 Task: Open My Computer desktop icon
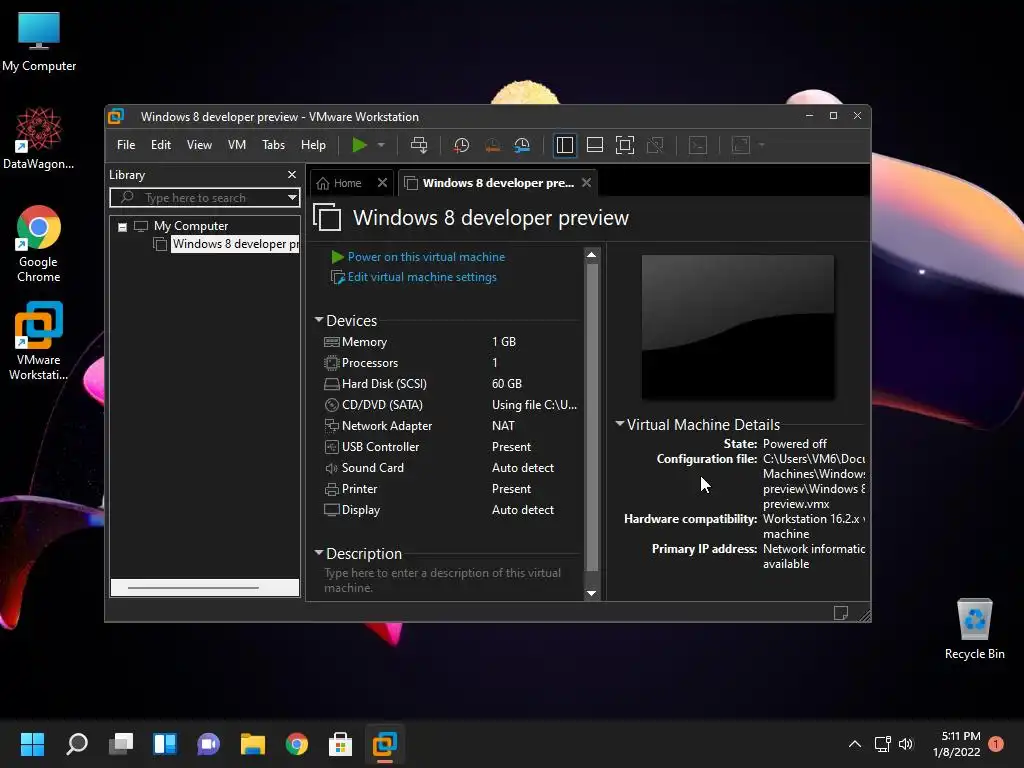pyautogui.click(x=39, y=42)
